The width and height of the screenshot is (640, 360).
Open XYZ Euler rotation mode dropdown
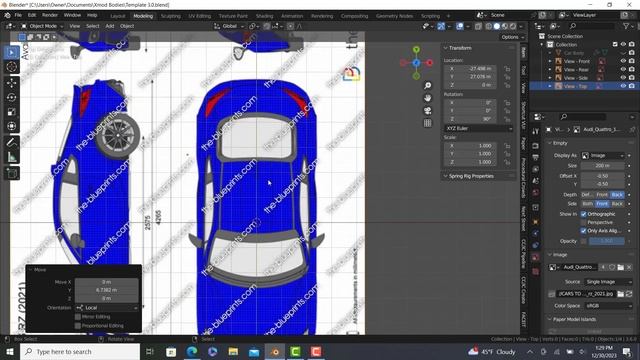pos(478,128)
